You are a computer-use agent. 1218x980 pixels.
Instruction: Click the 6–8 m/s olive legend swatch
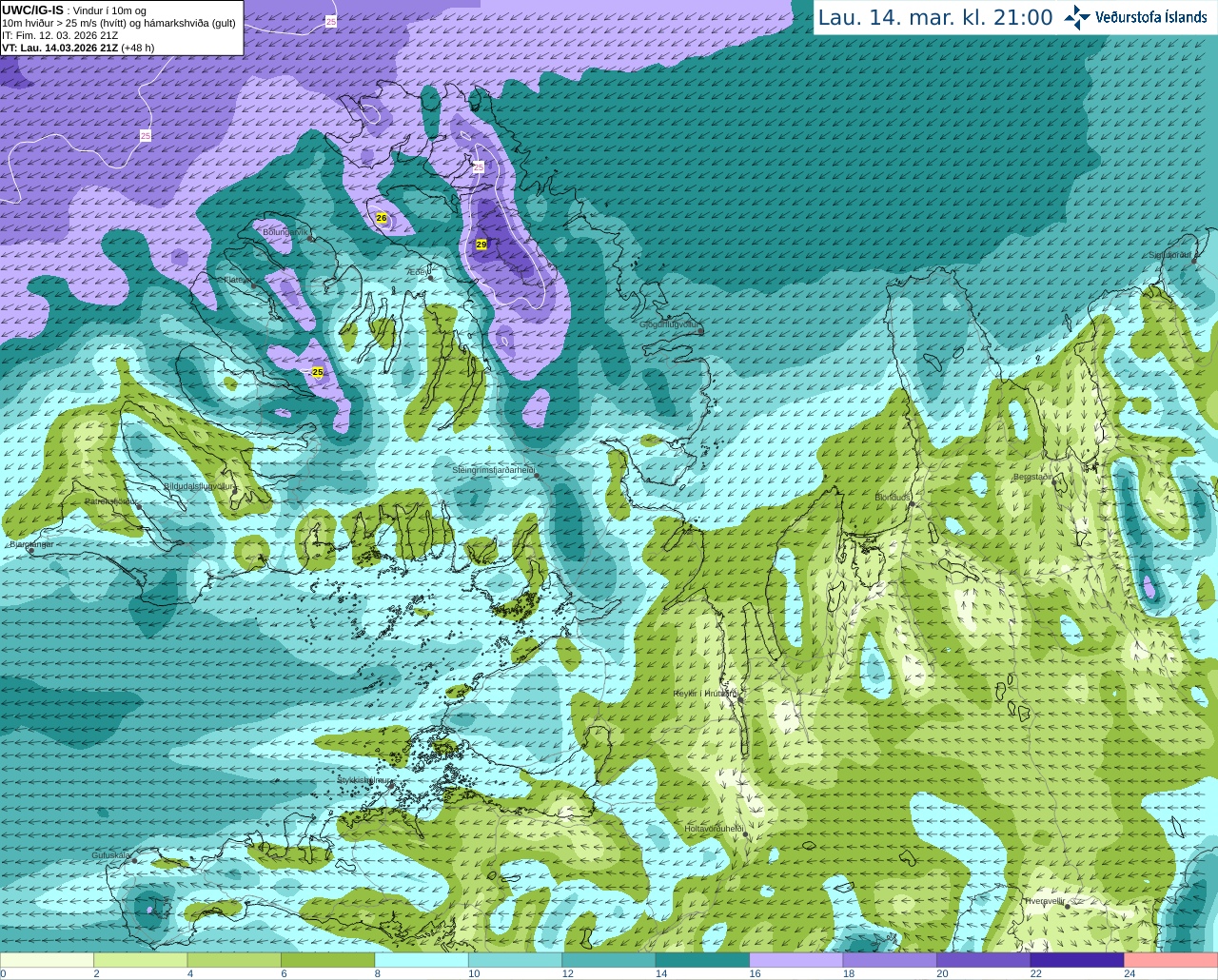tap(328, 959)
